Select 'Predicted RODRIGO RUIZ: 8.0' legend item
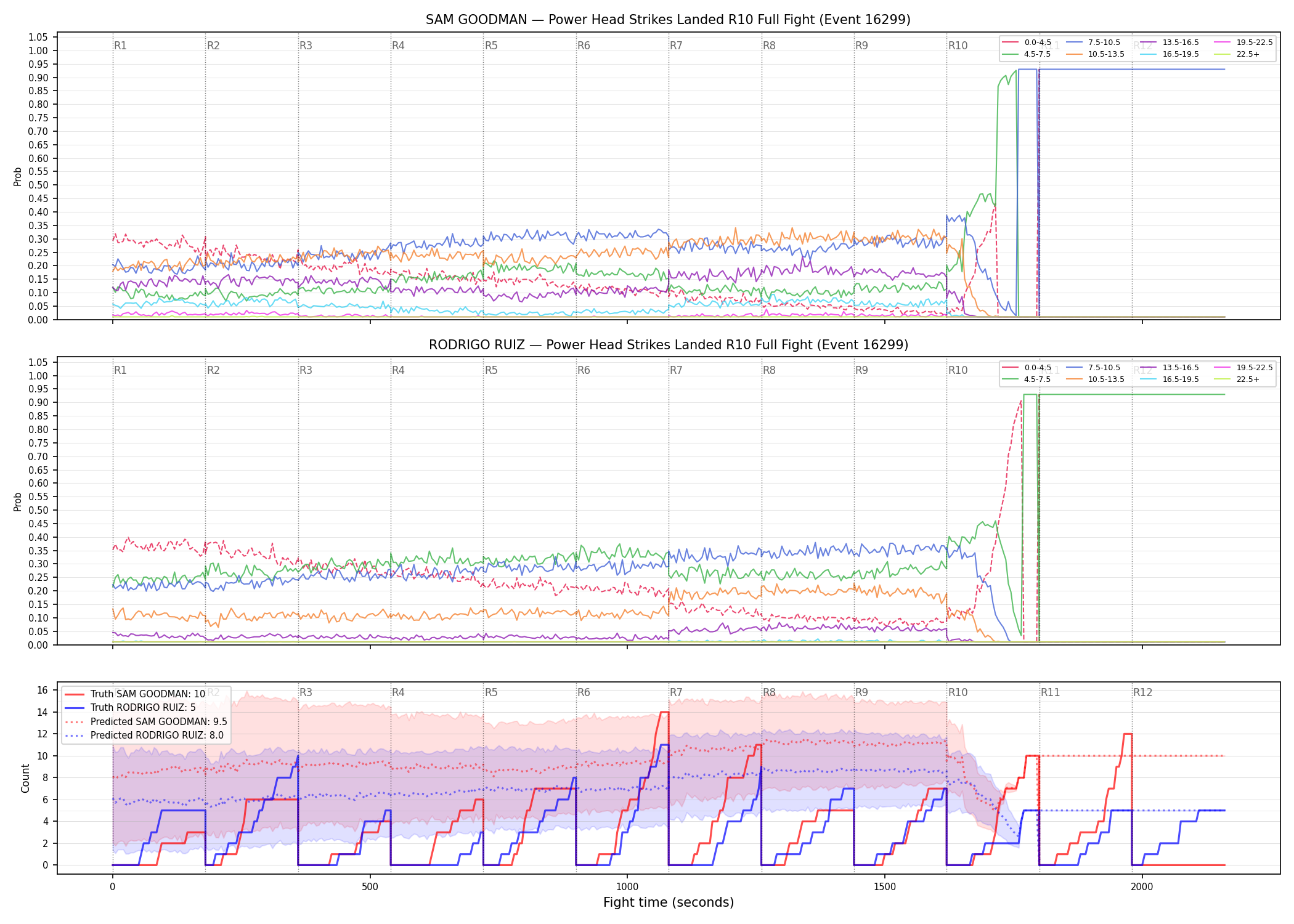1294x924 pixels. tap(144, 736)
